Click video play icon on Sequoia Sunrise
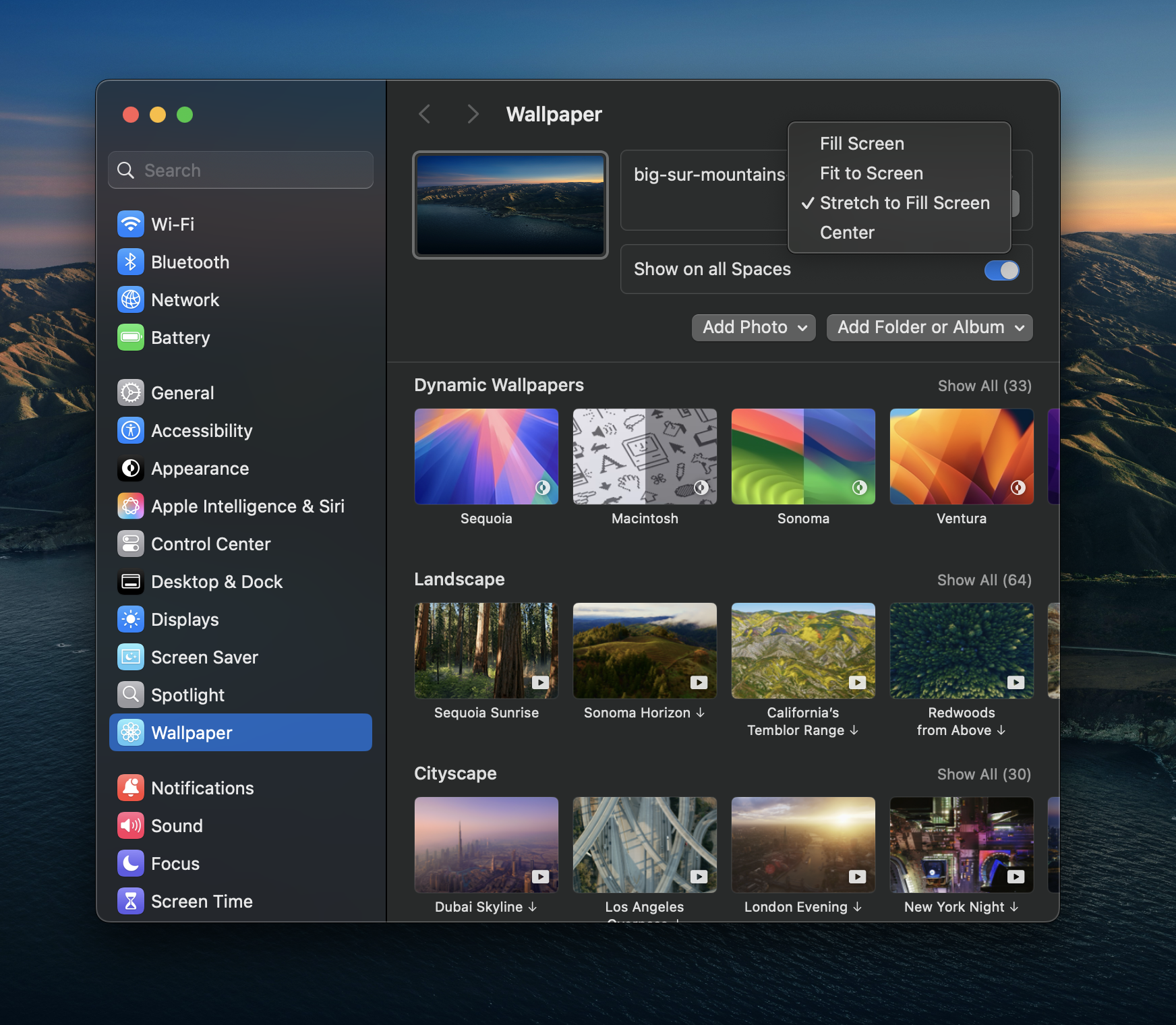This screenshot has height=1025, width=1176. tap(540, 682)
